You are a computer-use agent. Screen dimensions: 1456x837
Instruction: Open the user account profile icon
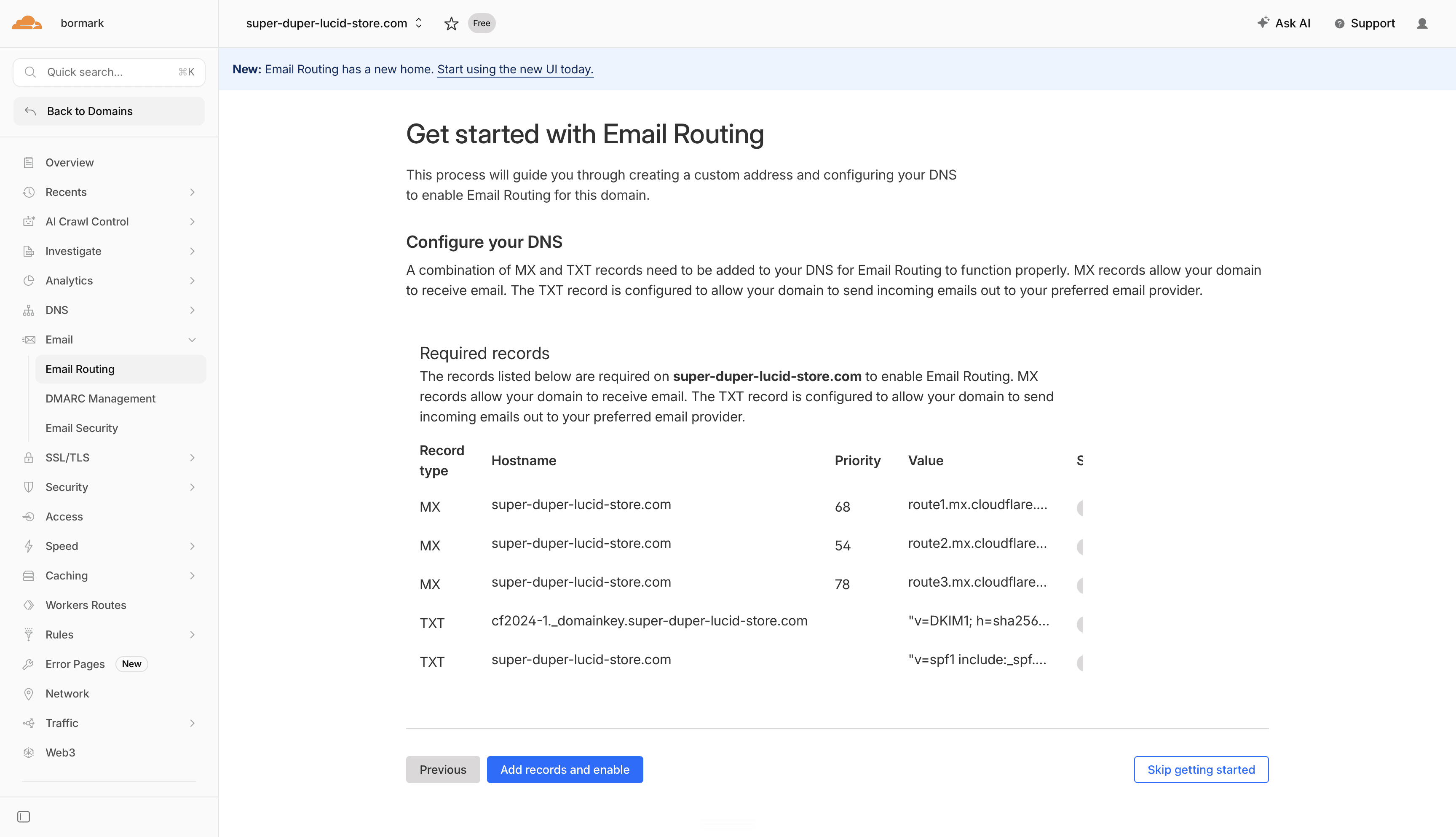1422,24
